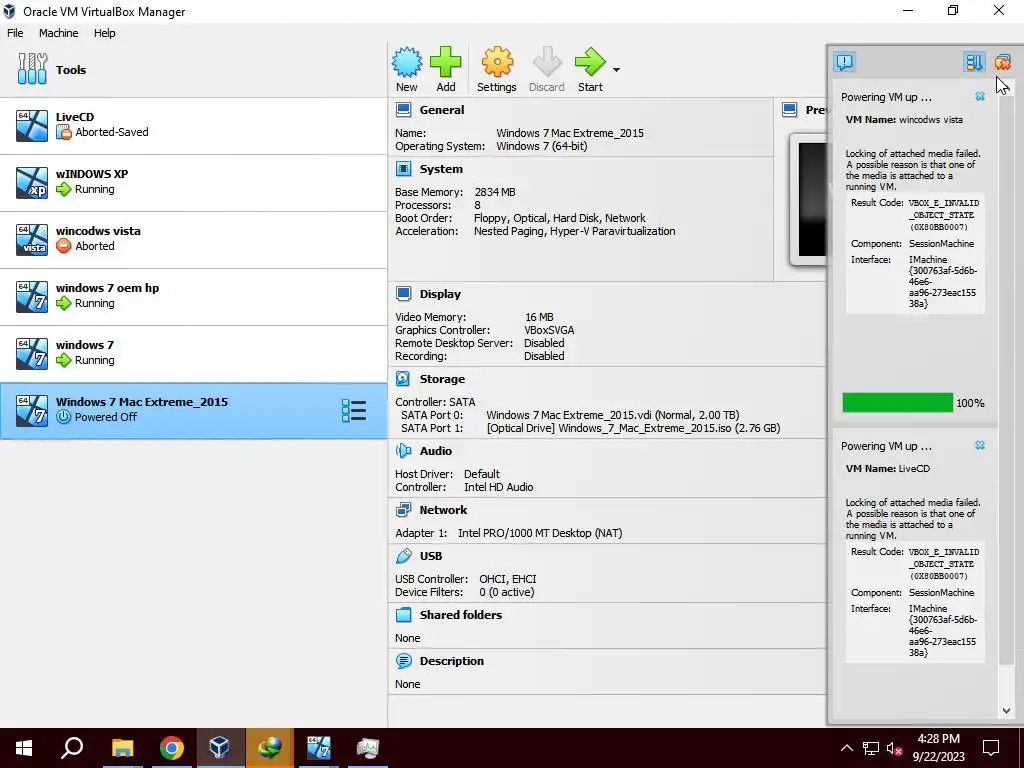Select the LiveCD virtual machine
The image size is (1024, 768).
[193, 125]
